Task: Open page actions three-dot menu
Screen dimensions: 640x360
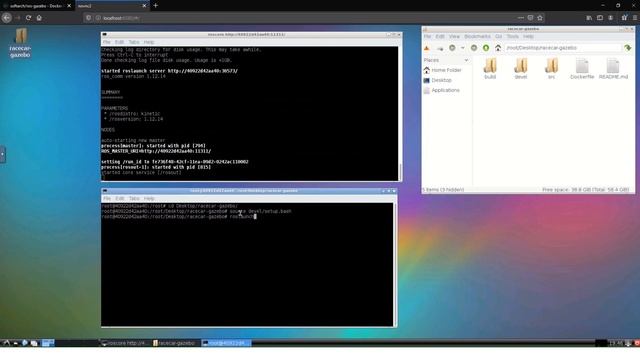Action: coord(520,18)
